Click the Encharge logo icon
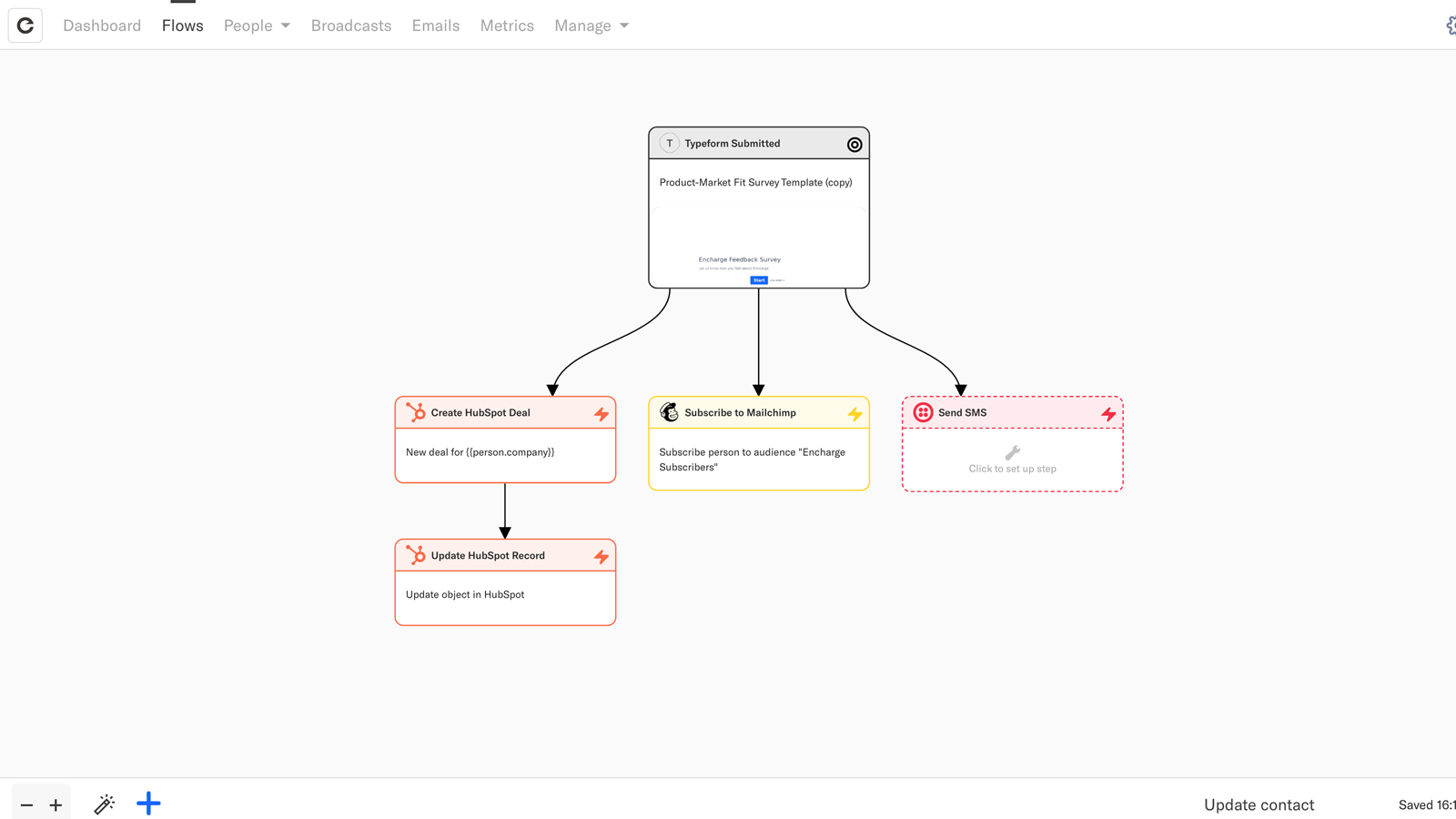Screen dimensions: 1456x819 click(25, 25)
